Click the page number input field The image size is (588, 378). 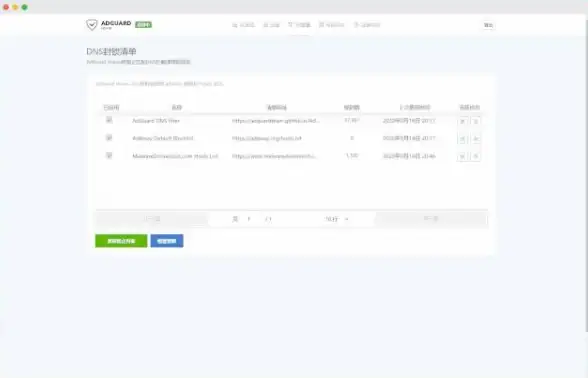[x=250, y=219]
